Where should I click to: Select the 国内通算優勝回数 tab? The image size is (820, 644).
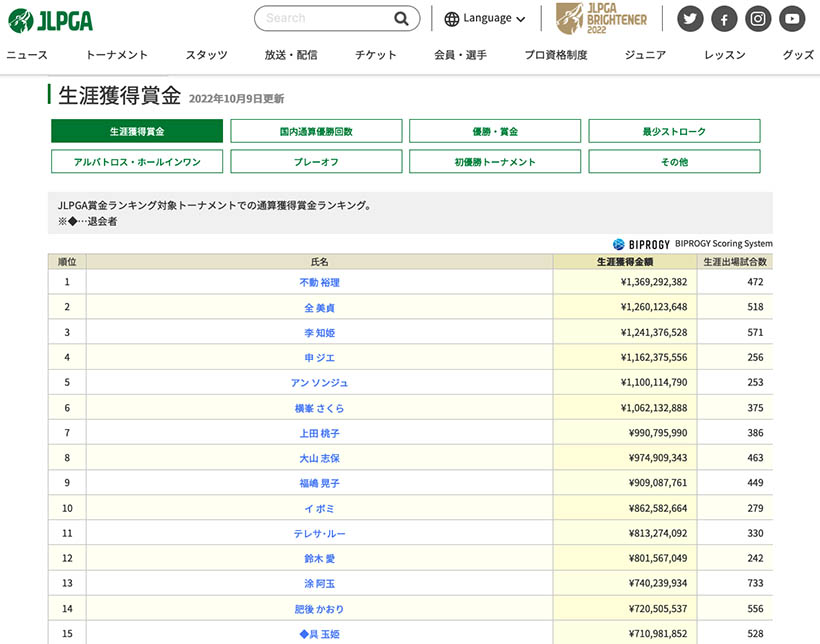click(x=316, y=131)
